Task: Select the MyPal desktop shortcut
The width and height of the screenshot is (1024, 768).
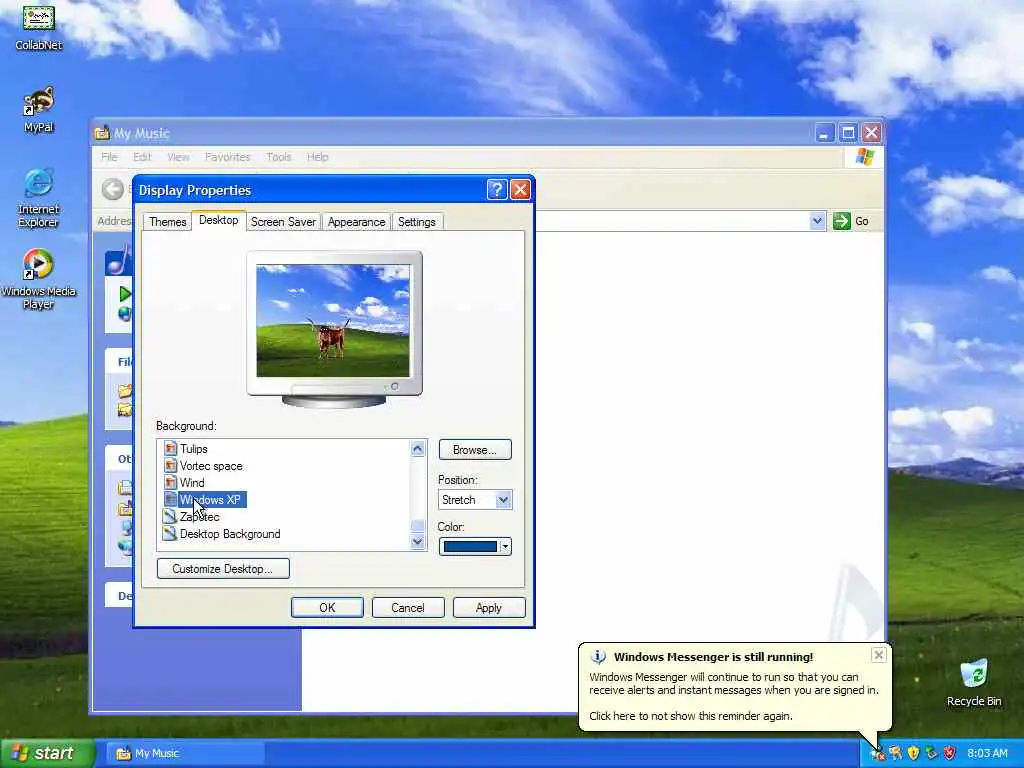Action: (39, 109)
